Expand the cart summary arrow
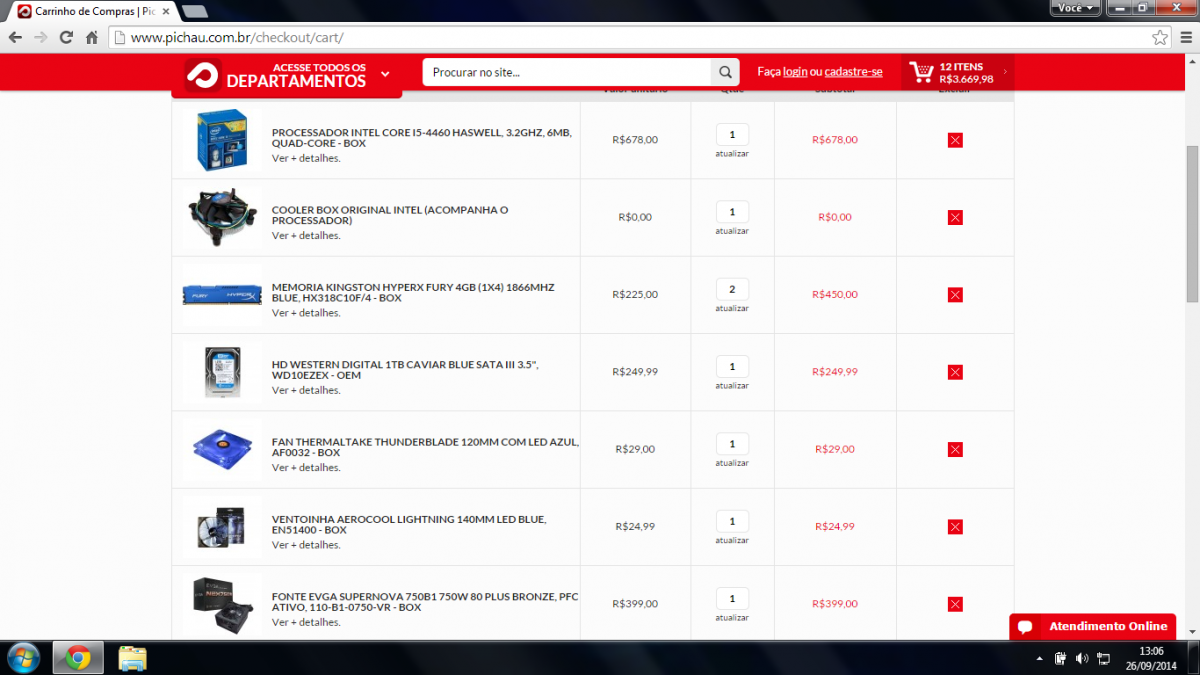Viewport: 1200px width, 675px height. 1004,72
